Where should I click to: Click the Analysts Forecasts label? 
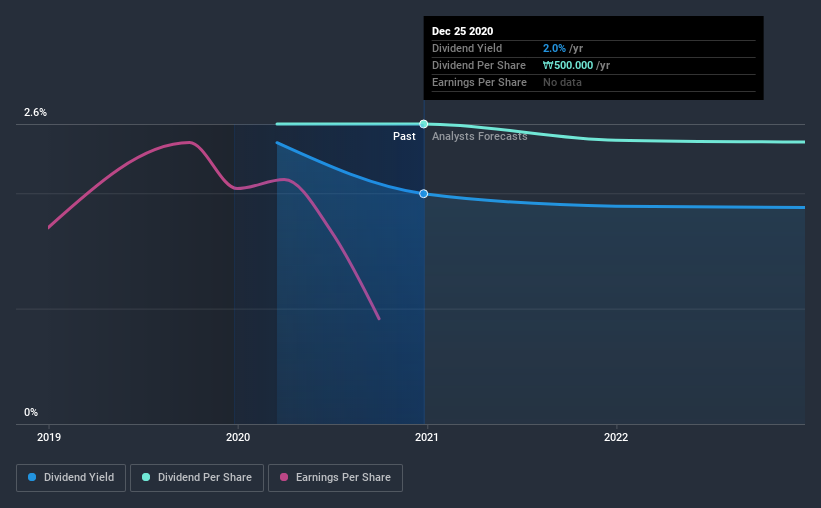click(480, 136)
